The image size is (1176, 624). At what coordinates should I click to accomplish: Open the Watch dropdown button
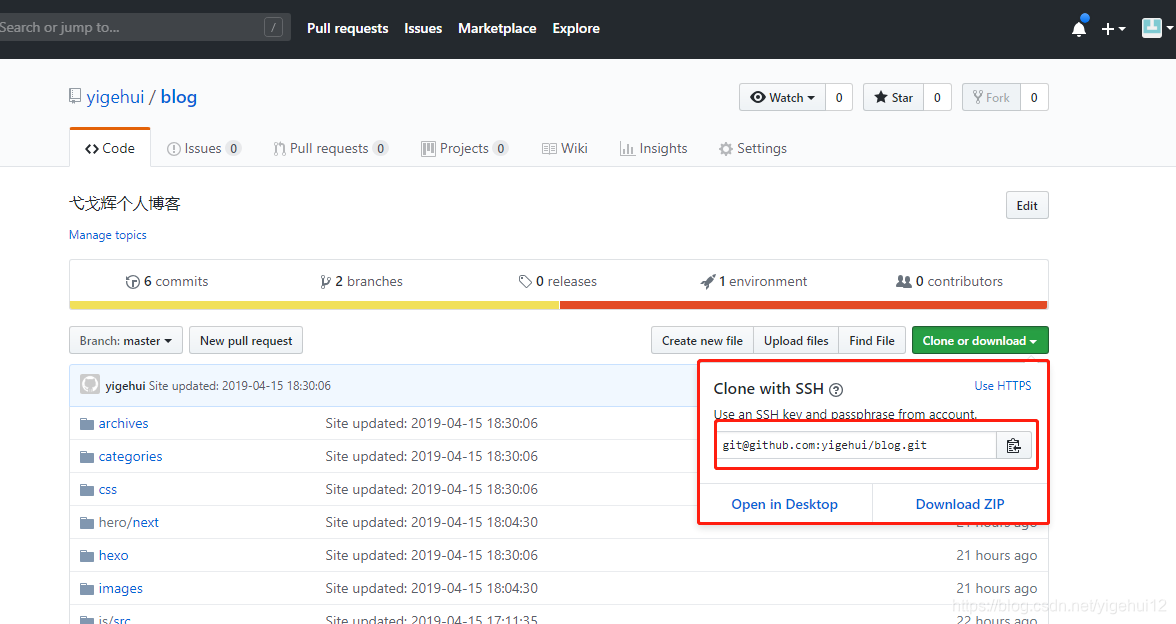(x=782, y=98)
